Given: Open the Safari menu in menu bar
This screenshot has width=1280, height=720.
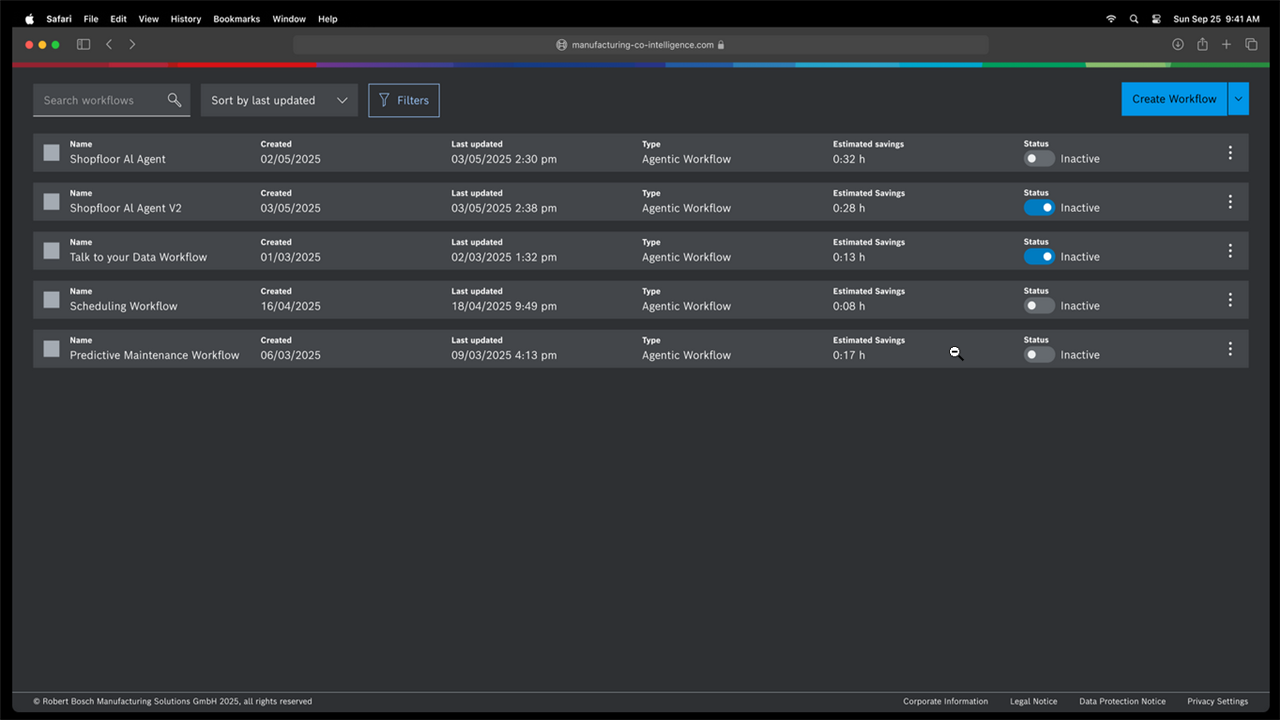Looking at the screenshot, I should pos(59,19).
